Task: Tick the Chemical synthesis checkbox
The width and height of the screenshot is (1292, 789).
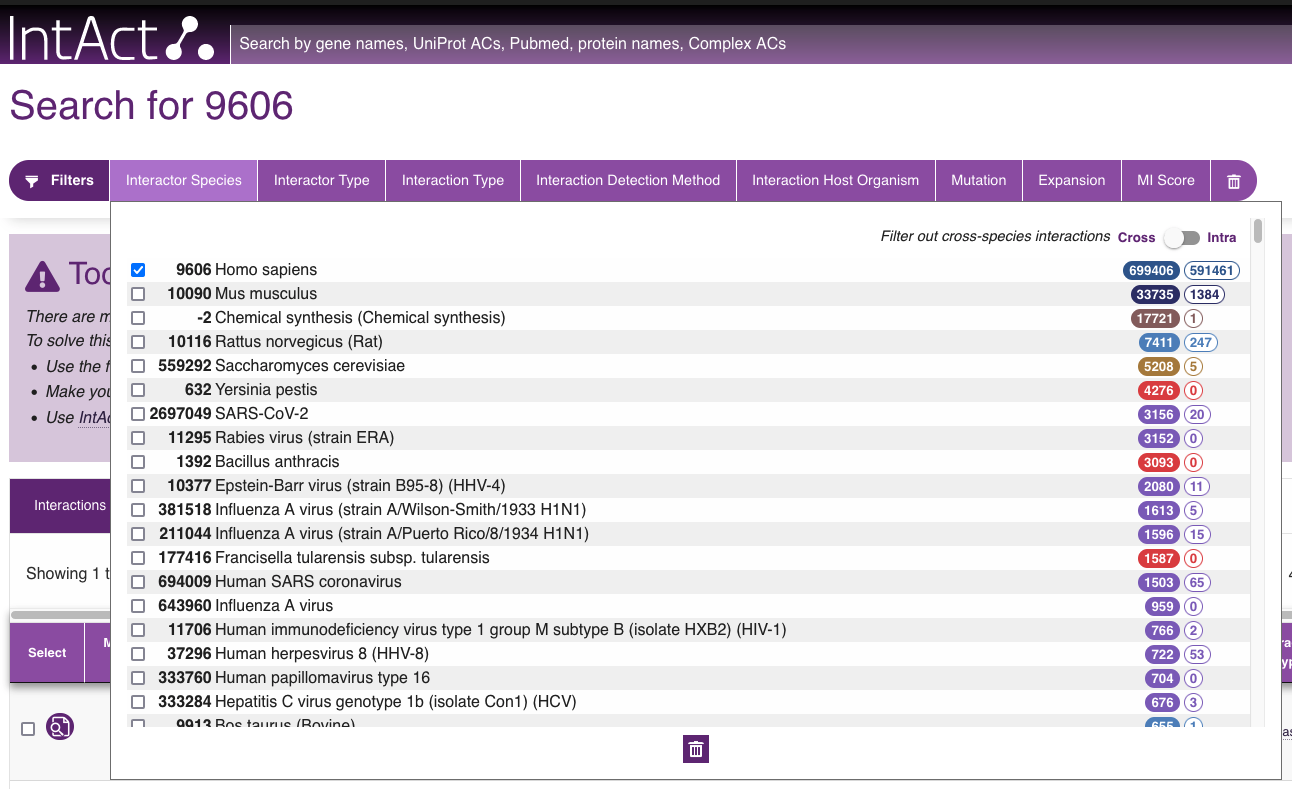Action: [138, 318]
